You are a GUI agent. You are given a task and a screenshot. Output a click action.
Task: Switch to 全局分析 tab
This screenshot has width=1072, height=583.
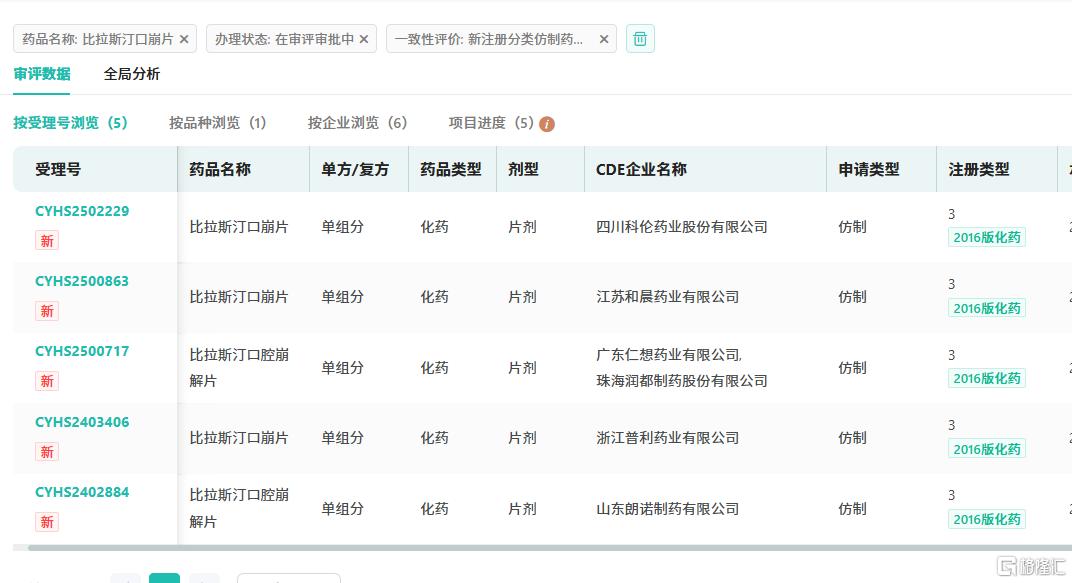tap(132, 74)
